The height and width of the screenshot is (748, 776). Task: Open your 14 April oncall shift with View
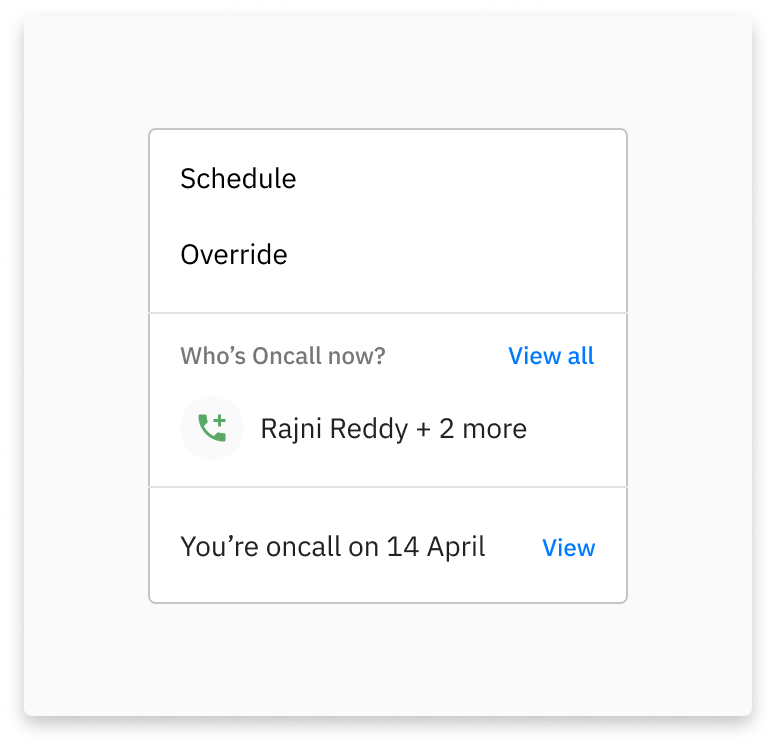pos(568,548)
